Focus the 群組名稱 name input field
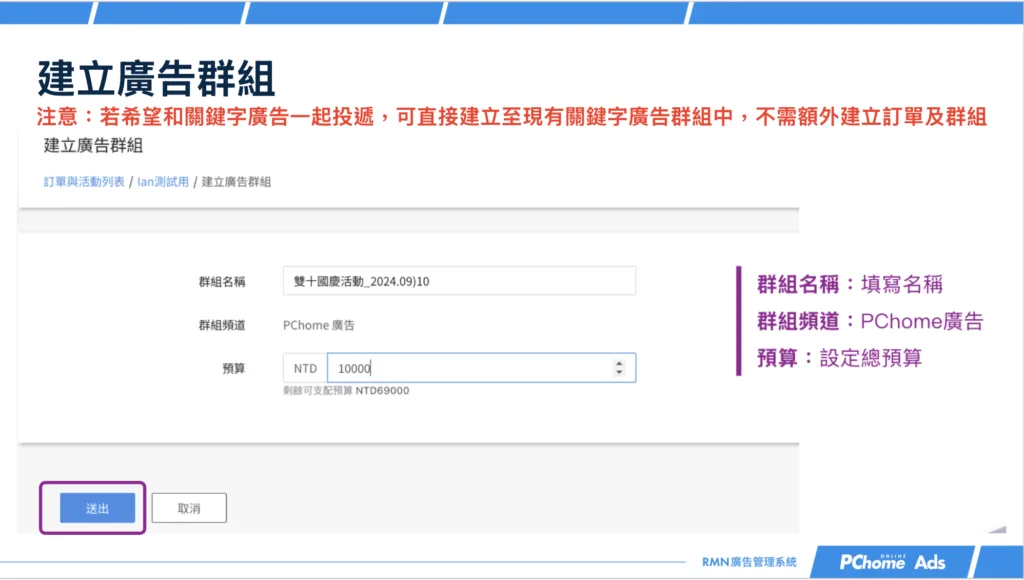This screenshot has width=1024, height=580. pyautogui.click(x=459, y=281)
